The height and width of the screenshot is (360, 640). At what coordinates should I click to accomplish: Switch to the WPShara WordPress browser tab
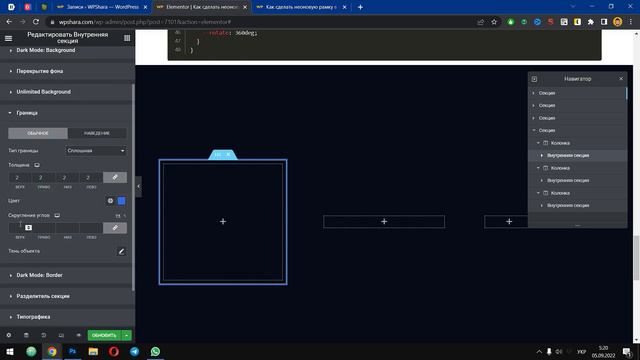click(102, 7)
